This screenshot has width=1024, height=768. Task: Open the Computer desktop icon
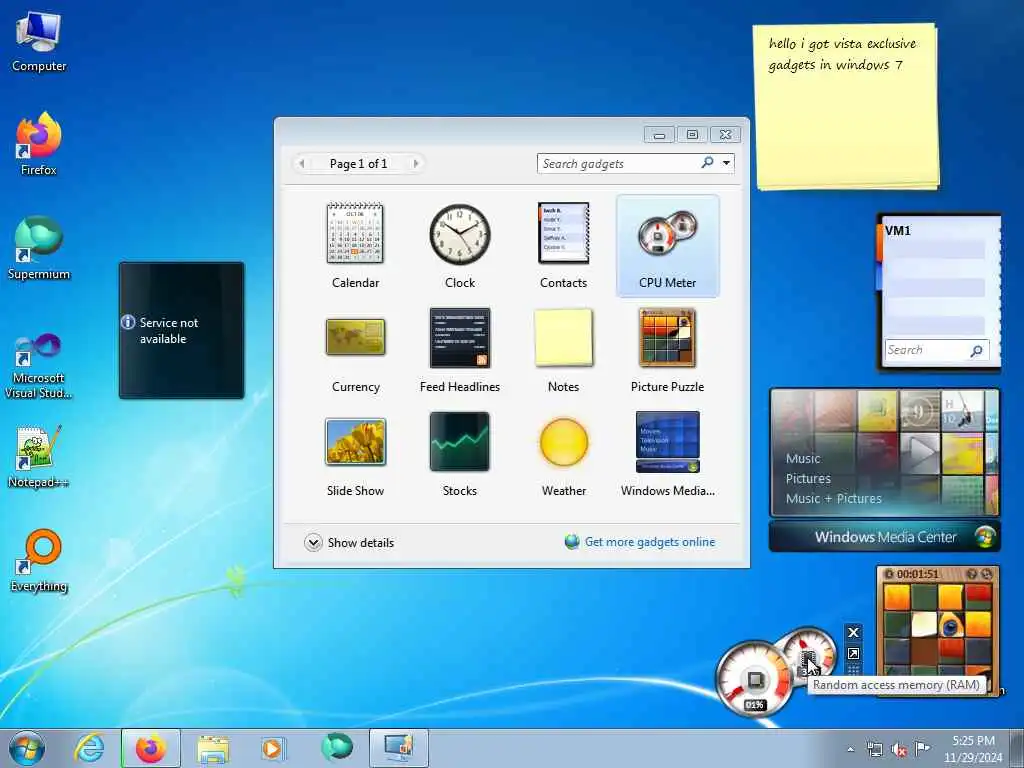39,42
